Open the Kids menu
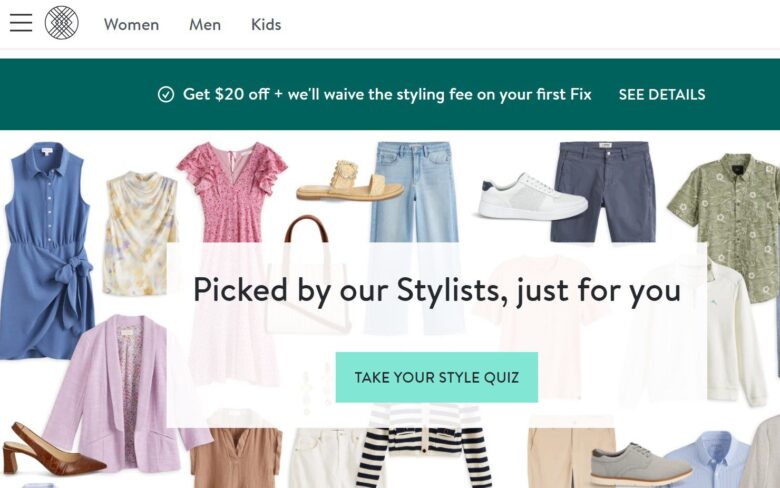The width and height of the screenshot is (780, 488). pos(266,24)
